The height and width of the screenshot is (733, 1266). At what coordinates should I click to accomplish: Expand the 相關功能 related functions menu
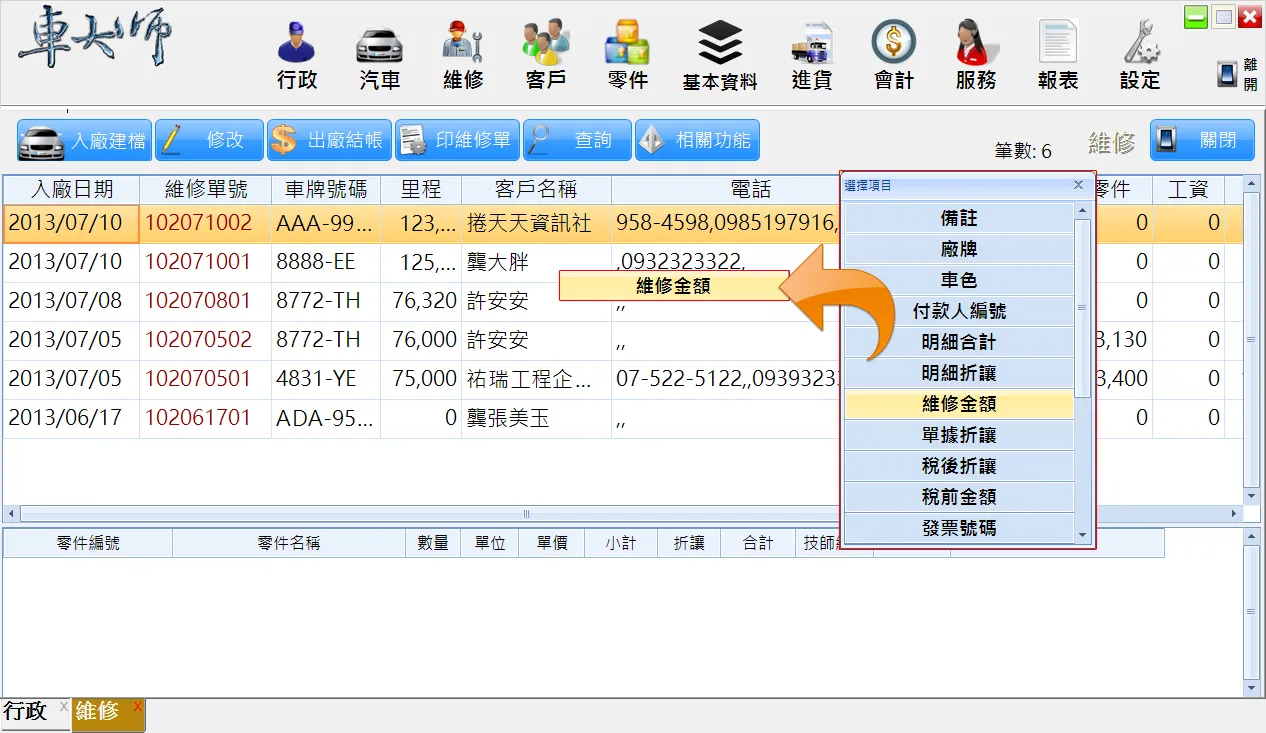pyautogui.click(x=697, y=141)
